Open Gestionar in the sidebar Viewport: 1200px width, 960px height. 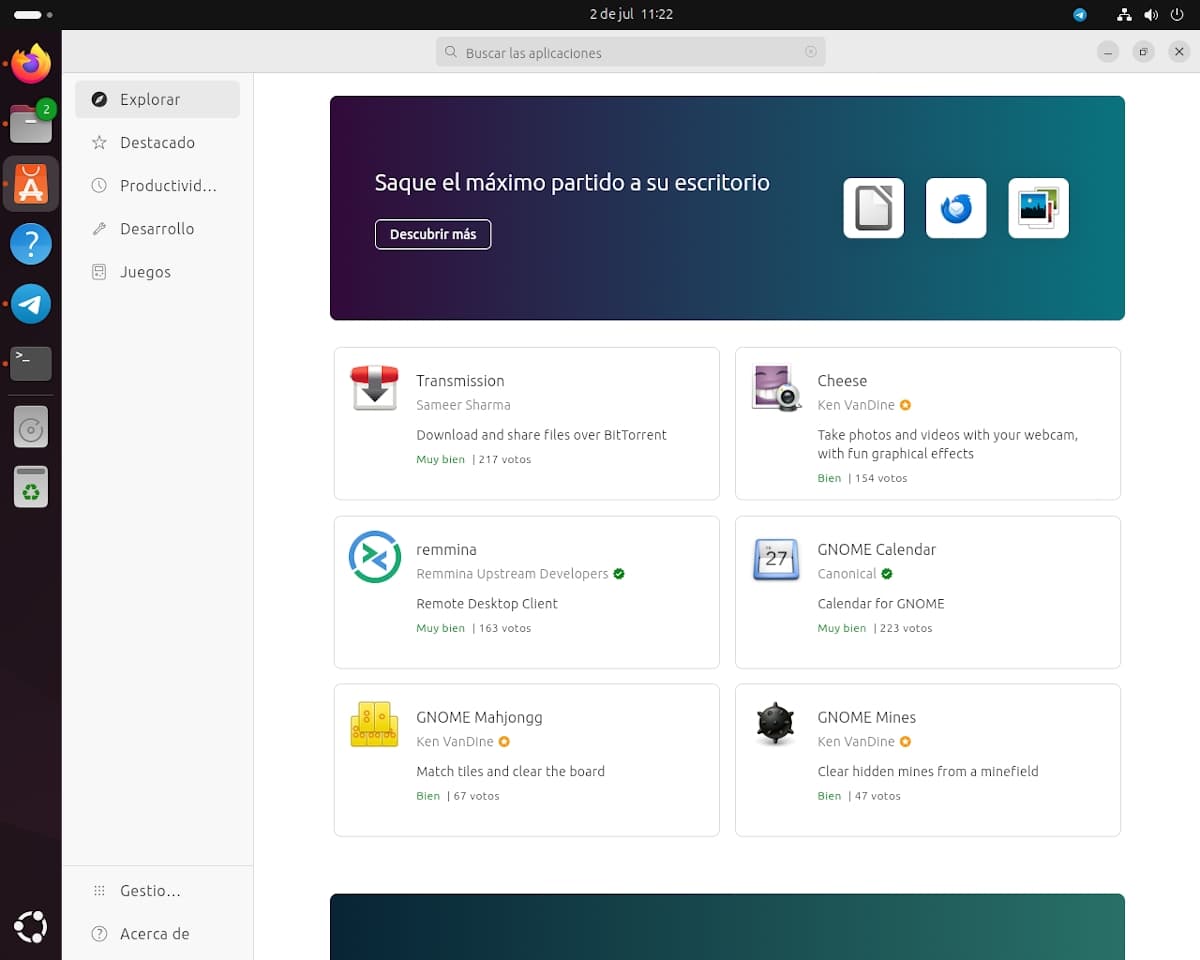point(157,890)
